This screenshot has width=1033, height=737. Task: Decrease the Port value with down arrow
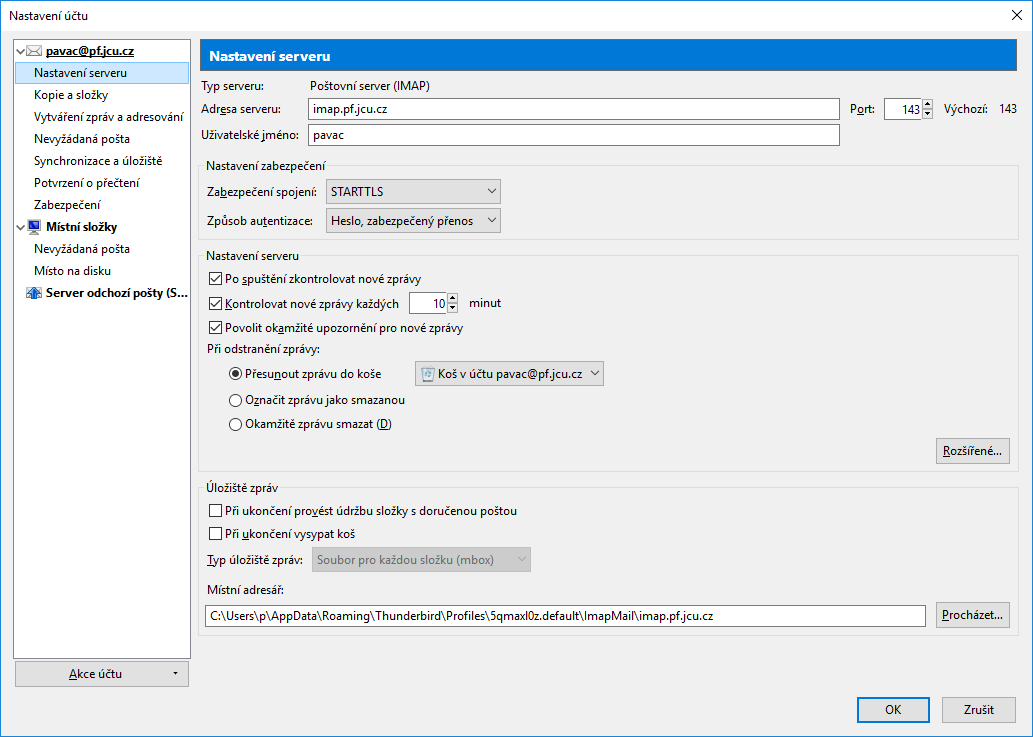(928, 114)
